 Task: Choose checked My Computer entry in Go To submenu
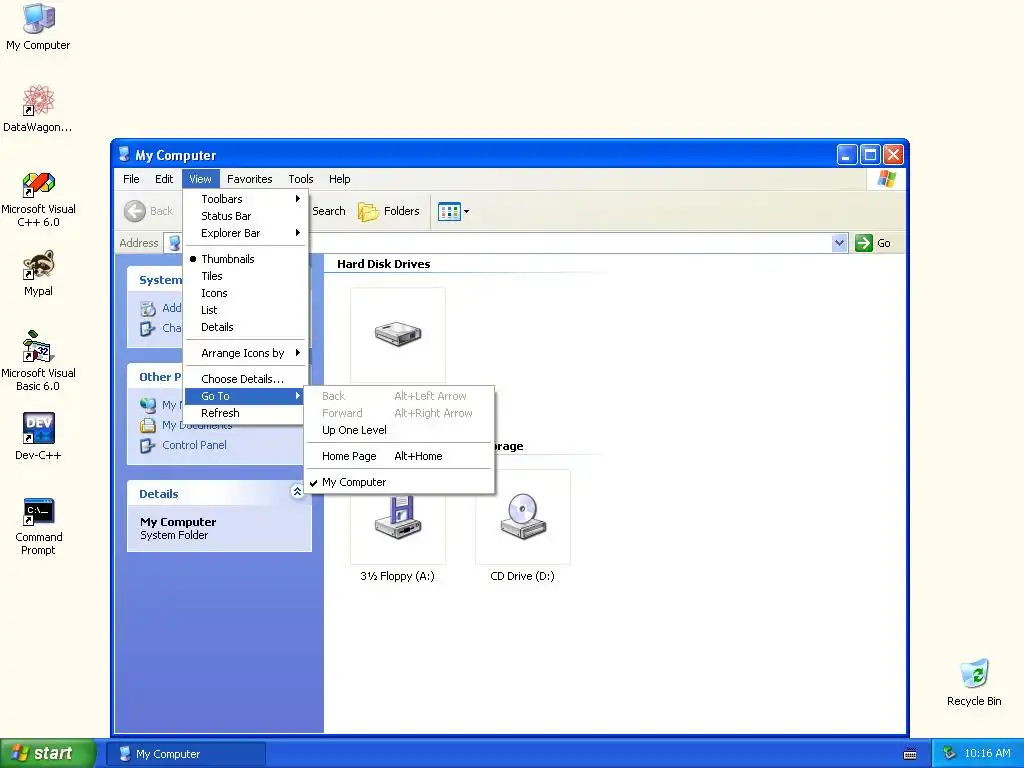pyautogui.click(x=399, y=482)
